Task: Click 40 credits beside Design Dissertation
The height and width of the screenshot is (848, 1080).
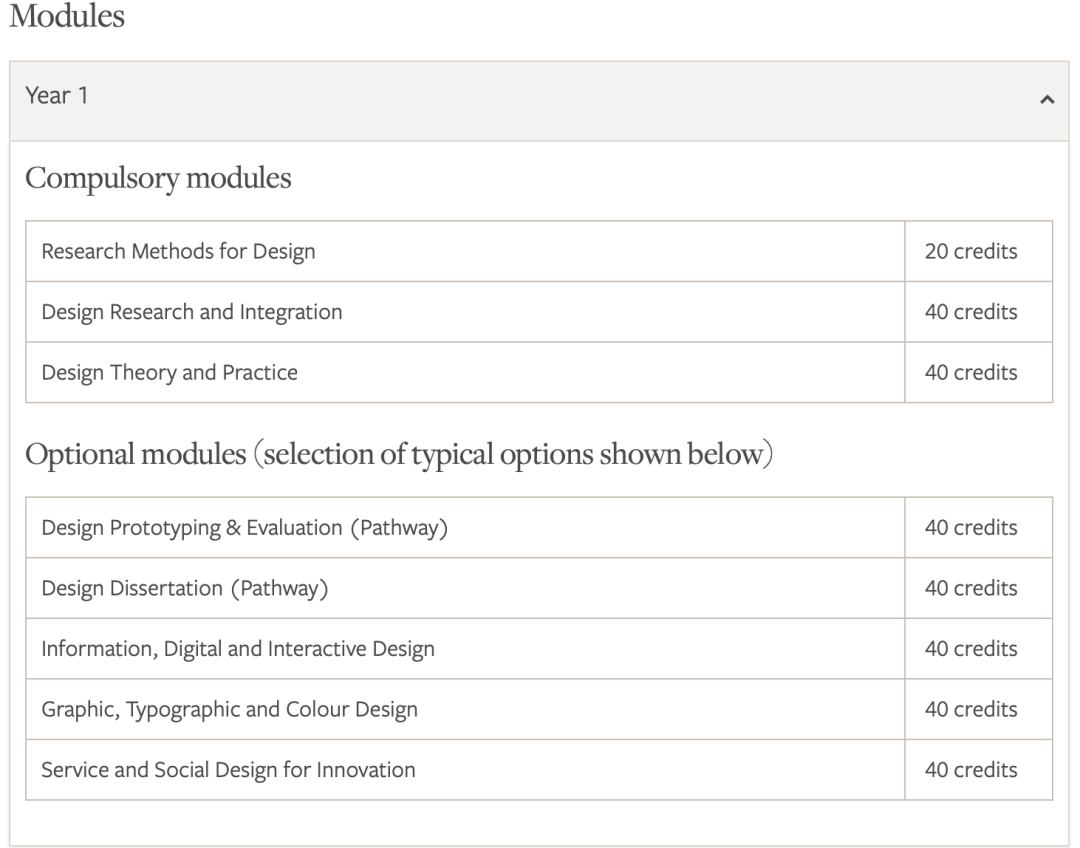Action: click(x=971, y=588)
